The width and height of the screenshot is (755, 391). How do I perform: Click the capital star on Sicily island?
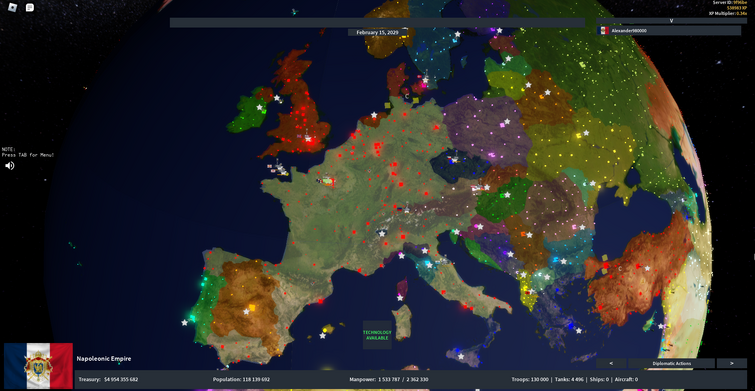tap(461, 357)
